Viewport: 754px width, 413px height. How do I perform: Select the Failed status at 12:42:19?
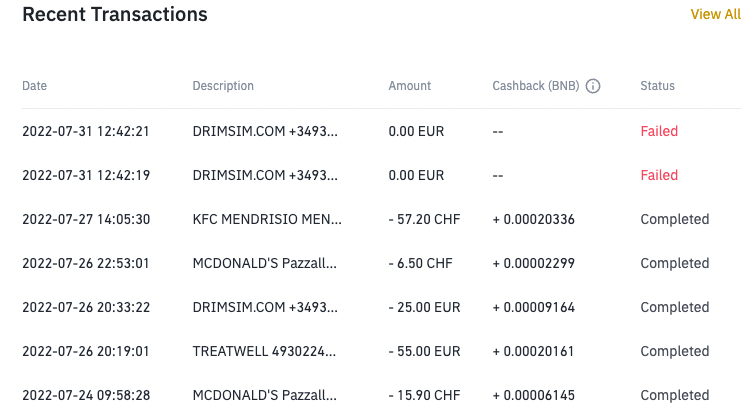[x=659, y=175]
